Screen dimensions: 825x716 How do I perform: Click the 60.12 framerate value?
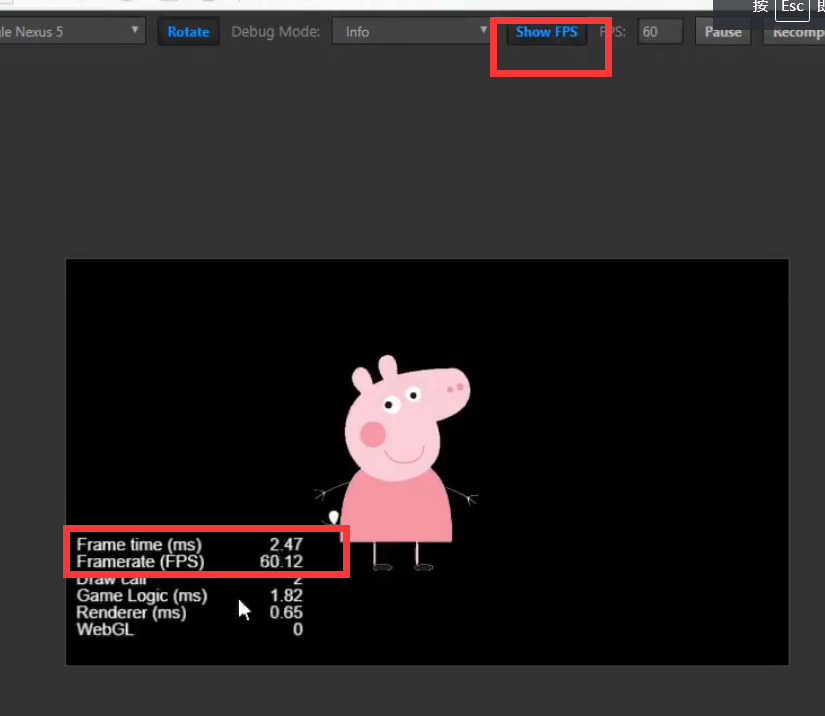click(x=281, y=561)
